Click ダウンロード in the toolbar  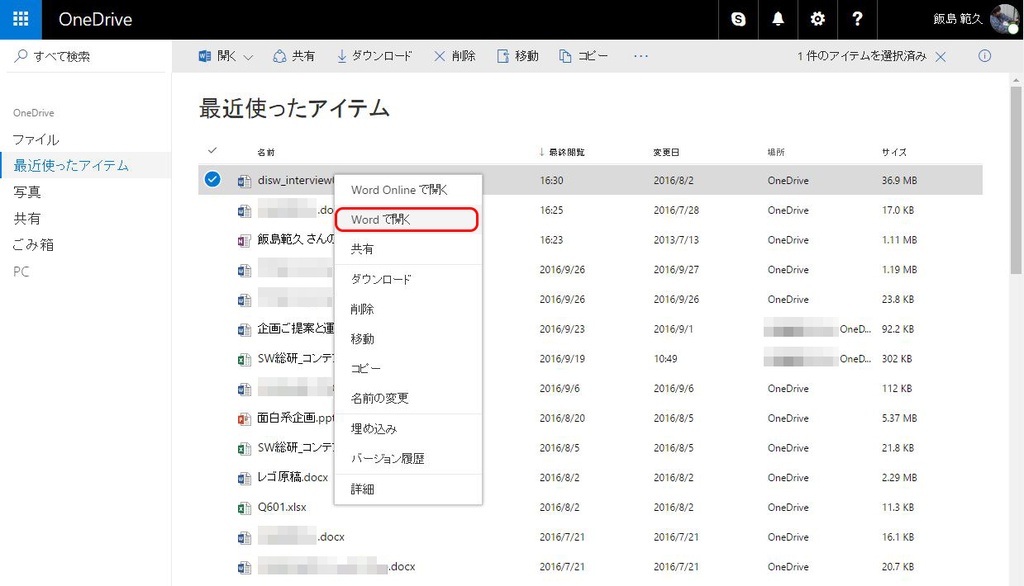pos(375,56)
